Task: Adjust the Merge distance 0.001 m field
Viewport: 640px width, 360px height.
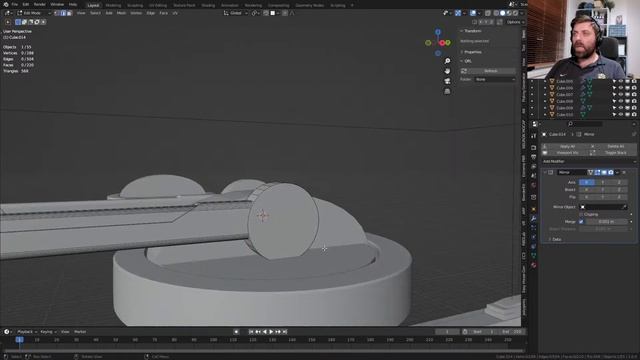Action: pos(607,222)
